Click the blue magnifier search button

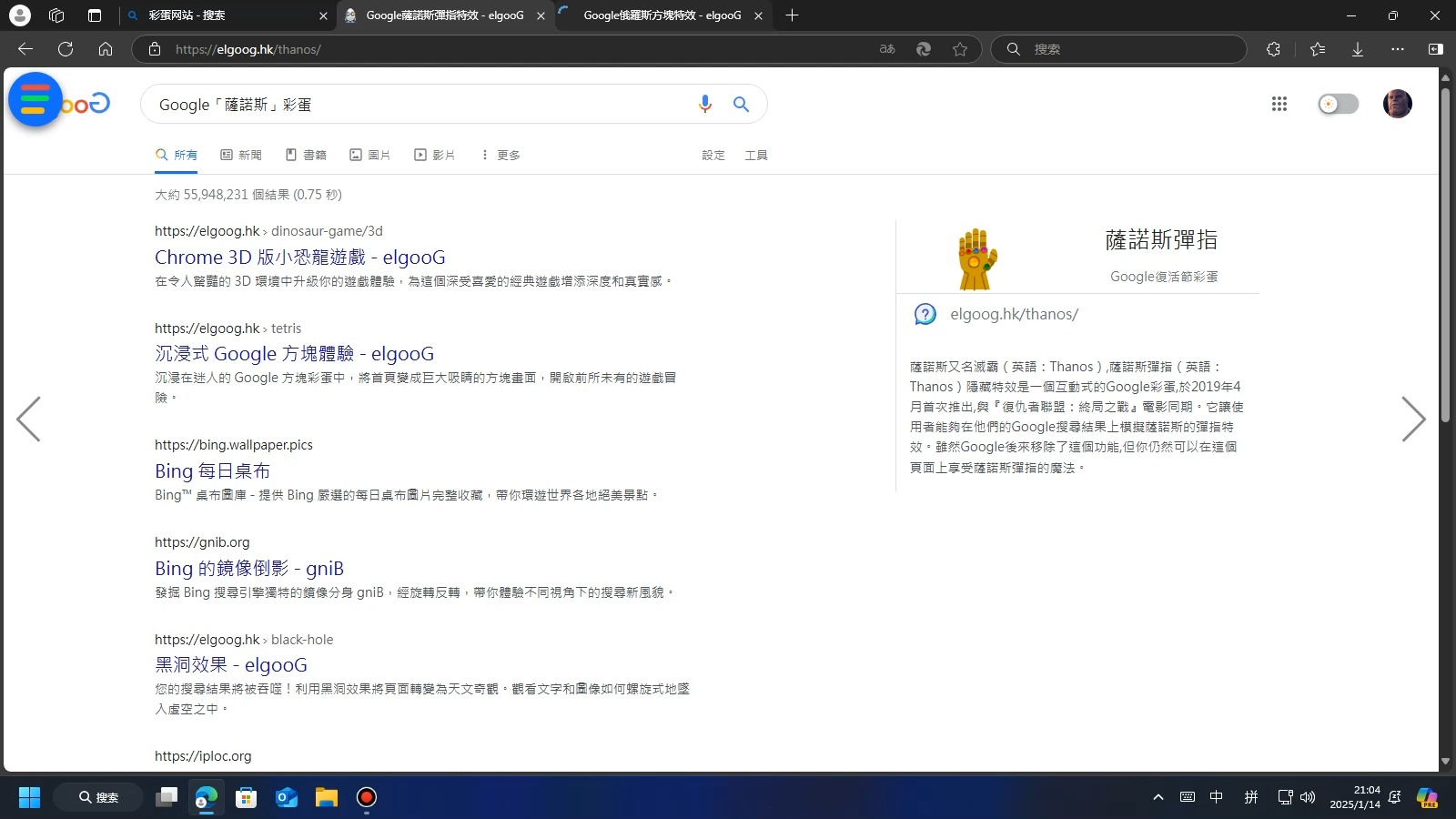[x=742, y=105]
